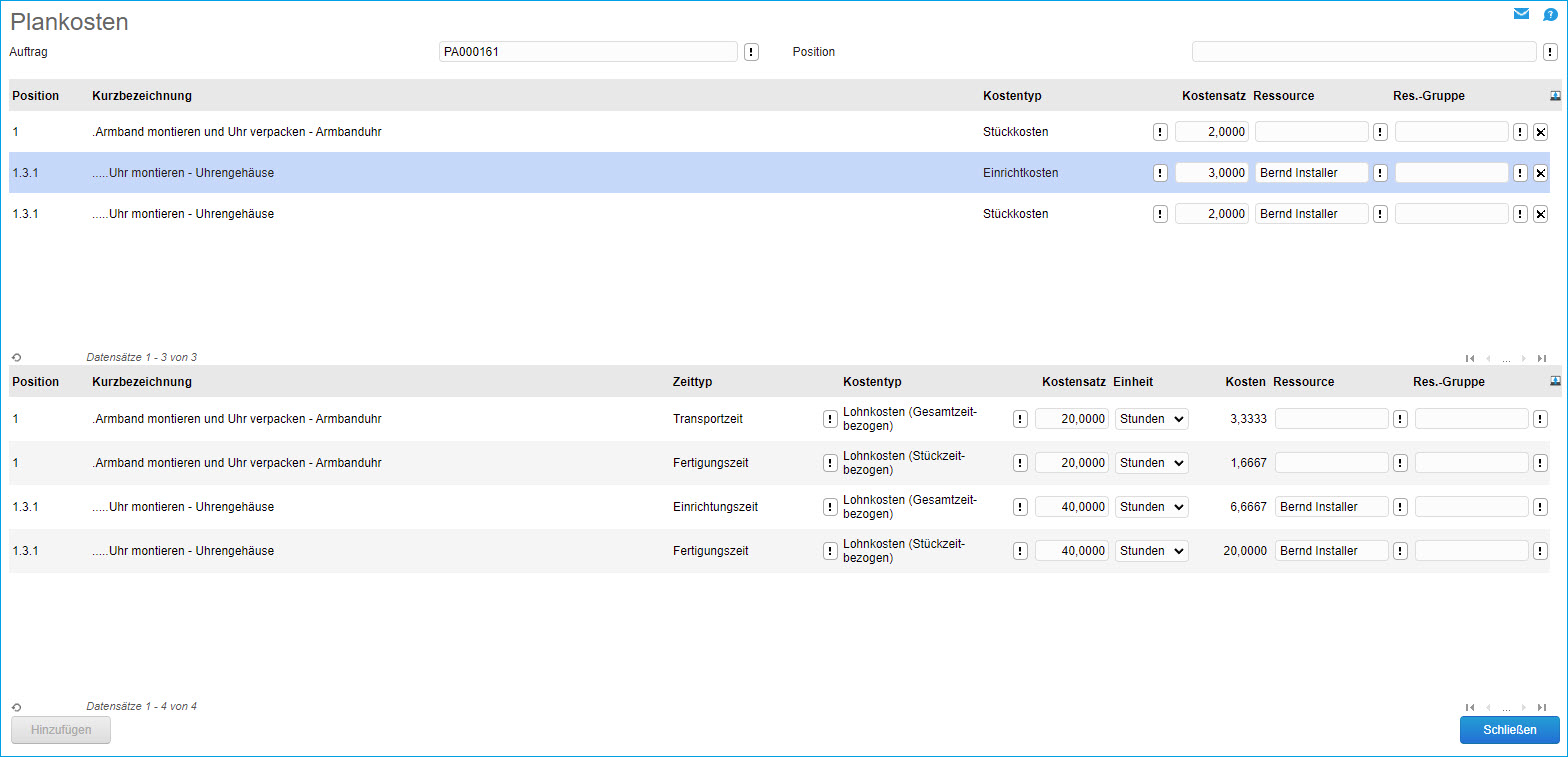Click the Auftrag field containing PA000161
The width and height of the screenshot is (1568, 757).
click(588, 52)
